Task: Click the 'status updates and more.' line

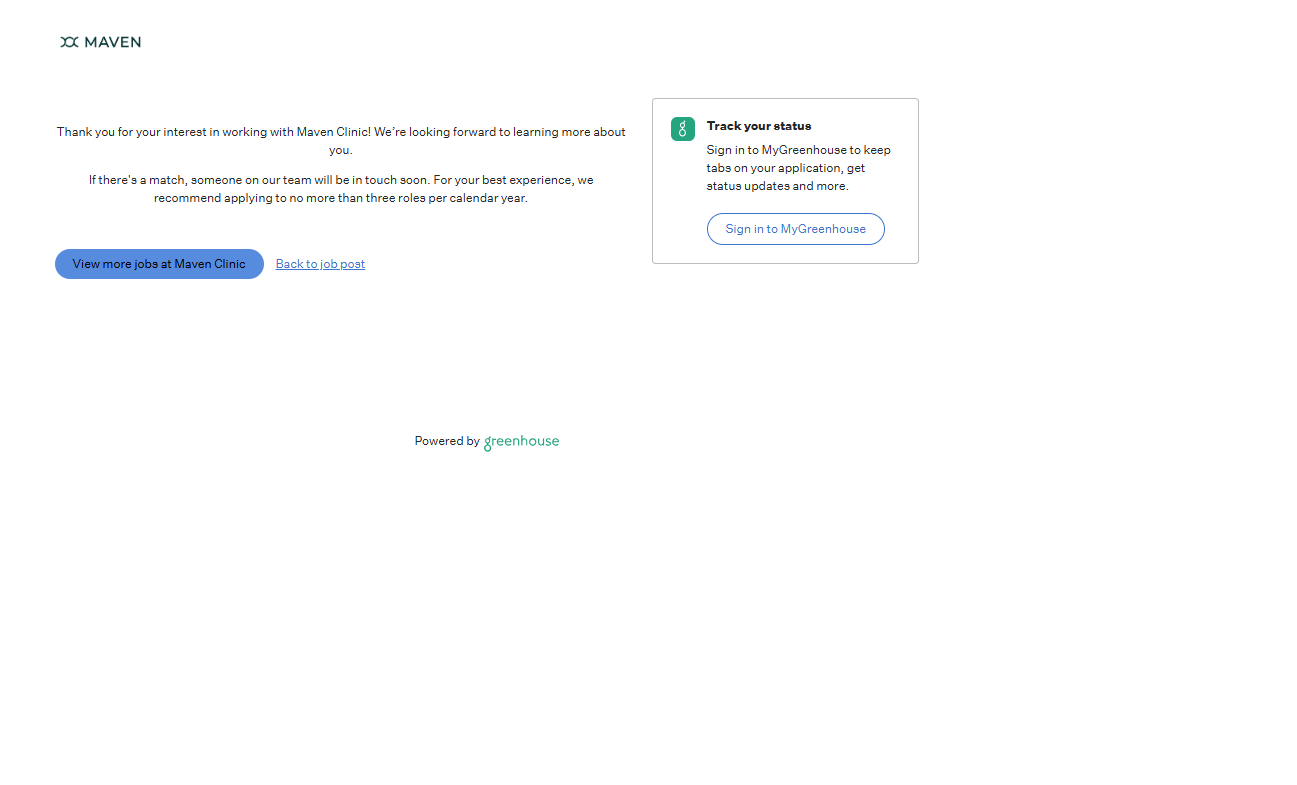Action: point(777,186)
